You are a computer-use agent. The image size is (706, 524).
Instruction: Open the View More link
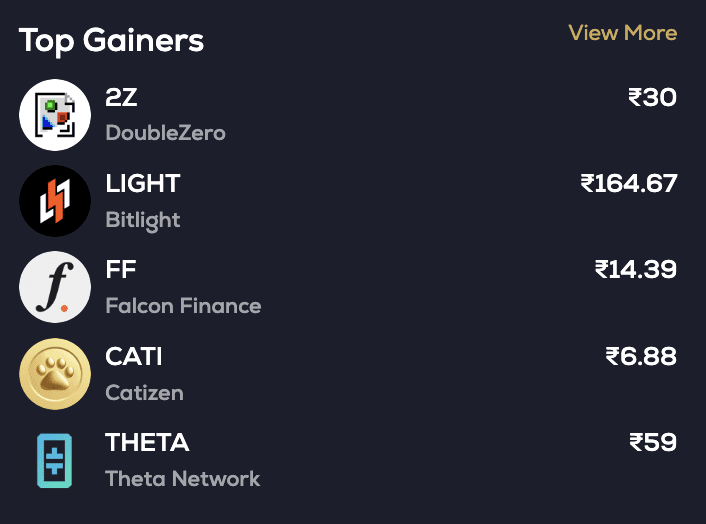click(x=622, y=33)
